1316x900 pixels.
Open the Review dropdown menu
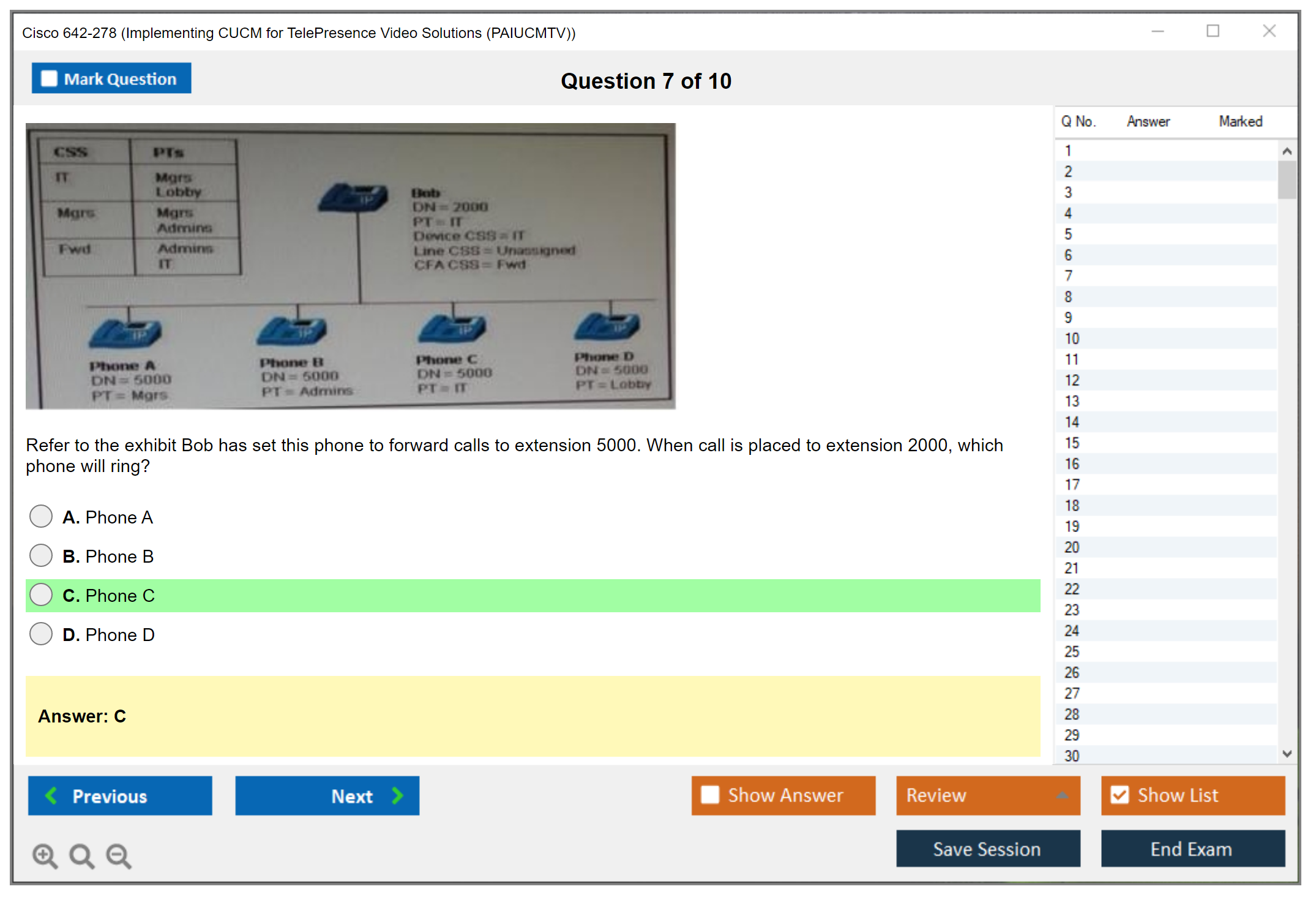point(987,795)
